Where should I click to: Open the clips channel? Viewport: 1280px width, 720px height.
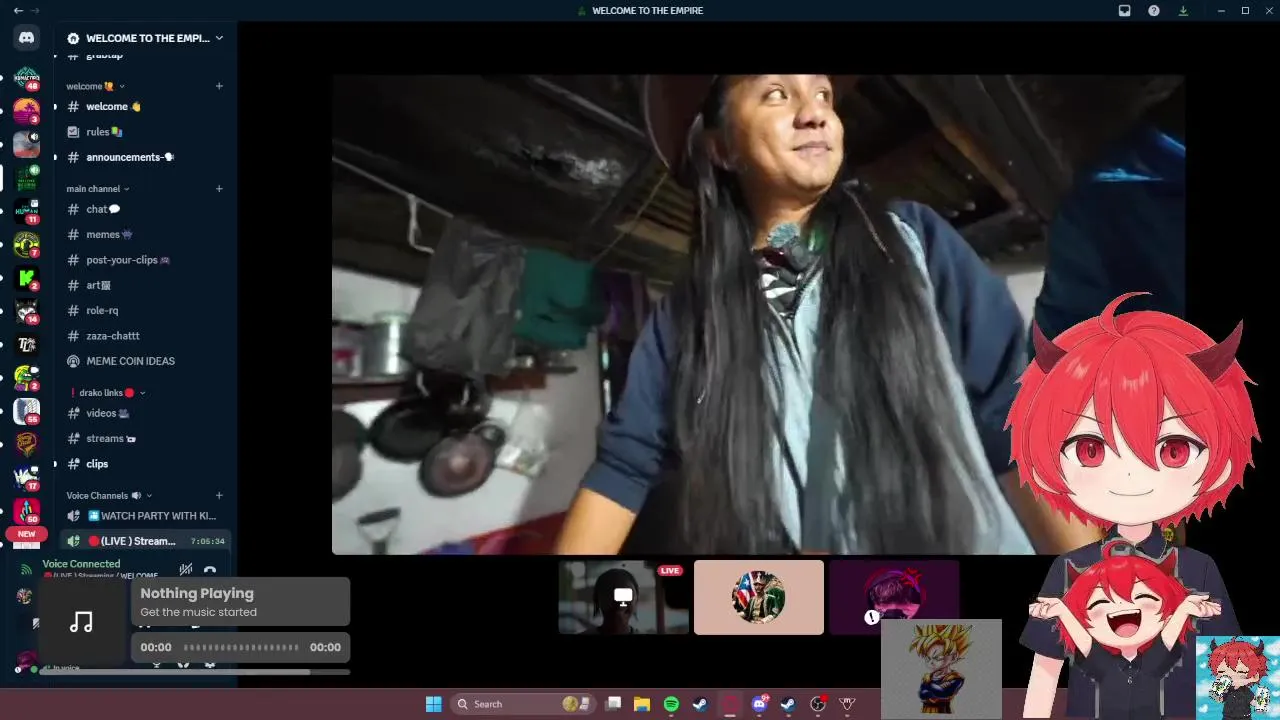coord(146,464)
